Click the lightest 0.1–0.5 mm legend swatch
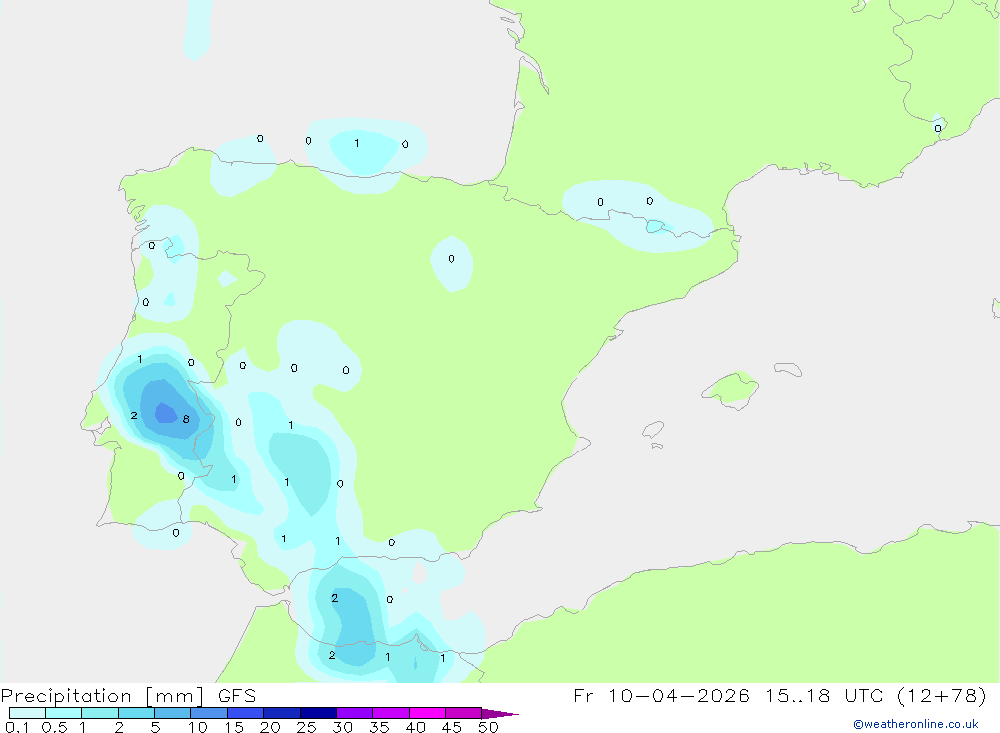 (x=27, y=713)
